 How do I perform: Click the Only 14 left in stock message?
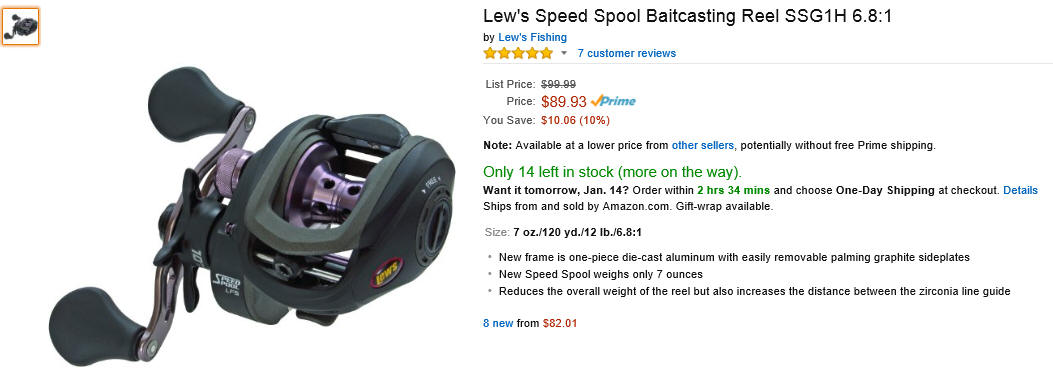coord(612,171)
